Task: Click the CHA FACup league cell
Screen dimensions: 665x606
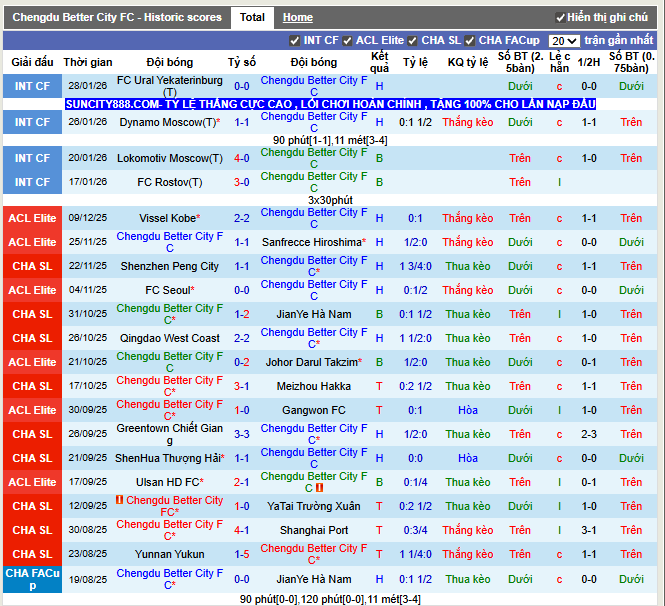Action: (32, 579)
